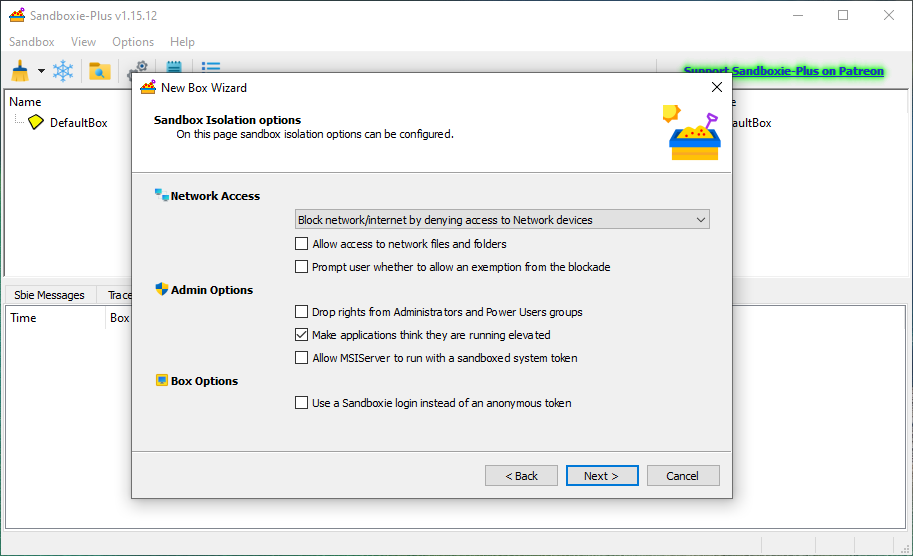
Task: Enable Allow access to network files and folders
Action: coord(302,244)
